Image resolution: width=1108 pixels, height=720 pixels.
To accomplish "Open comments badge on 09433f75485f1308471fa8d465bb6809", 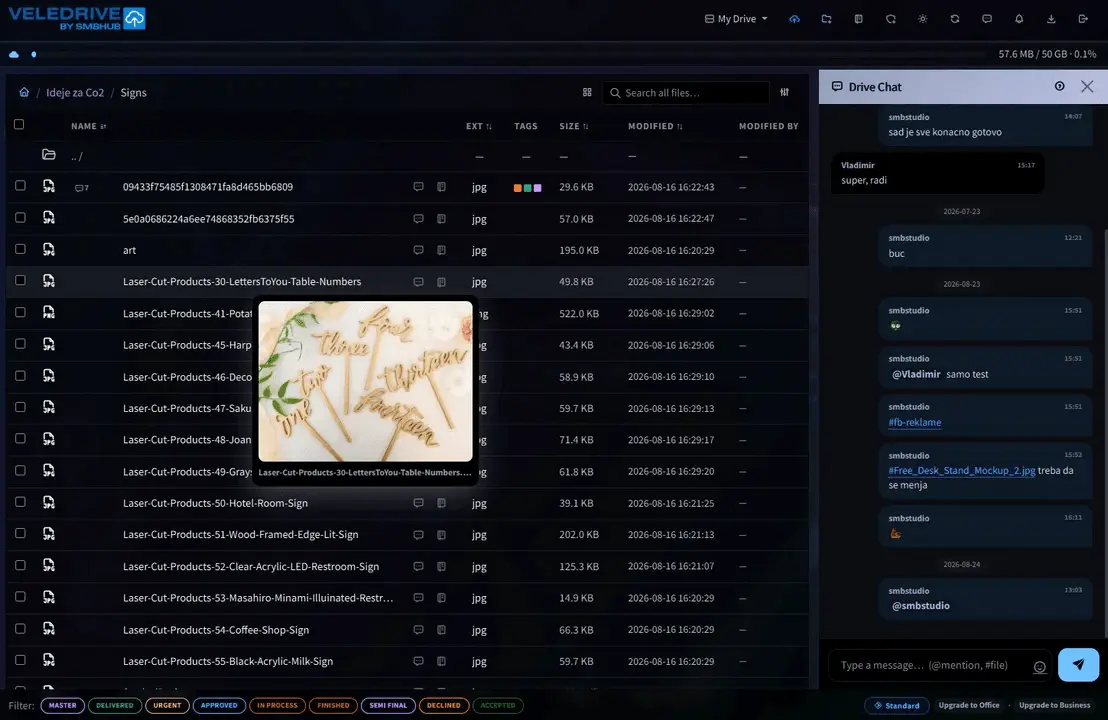I will [81, 187].
